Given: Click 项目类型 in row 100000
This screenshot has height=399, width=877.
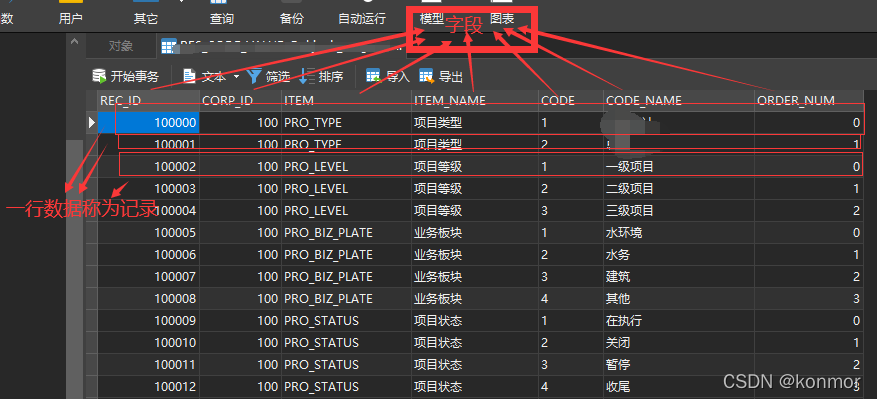Looking at the screenshot, I should coord(438,123).
